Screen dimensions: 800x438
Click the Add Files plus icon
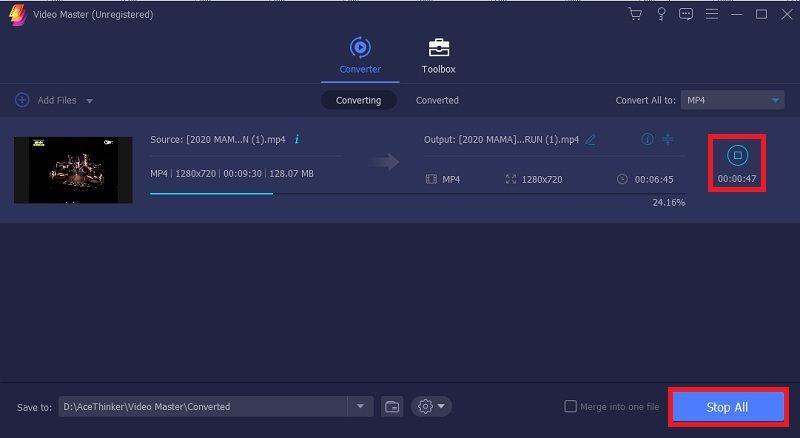[x=22, y=100]
